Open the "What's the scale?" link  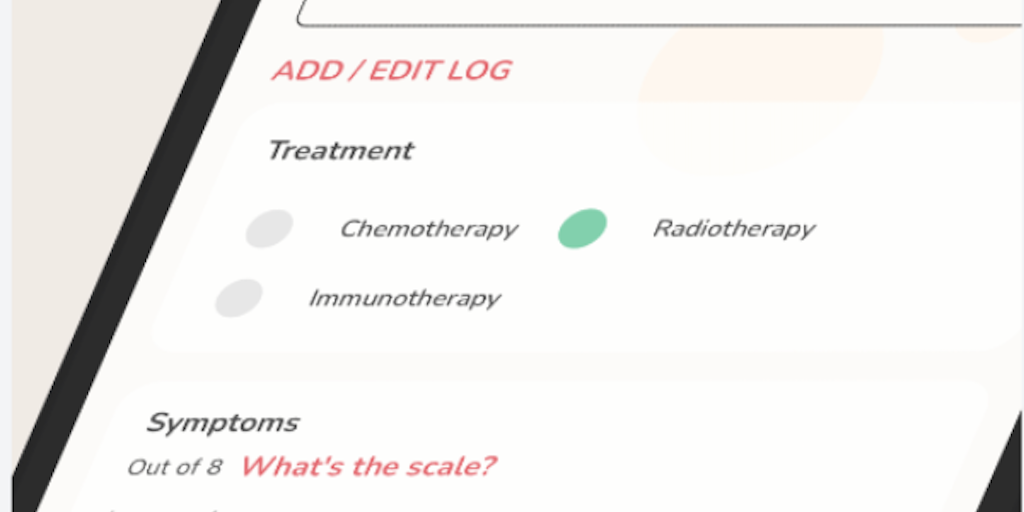point(368,466)
